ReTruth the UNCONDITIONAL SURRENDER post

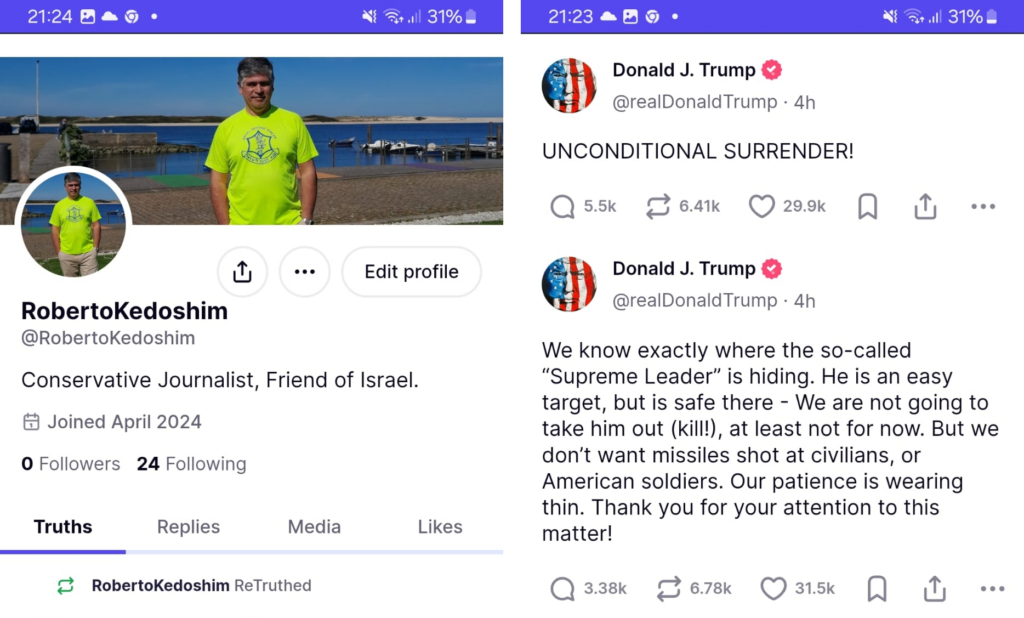point(657,207)
